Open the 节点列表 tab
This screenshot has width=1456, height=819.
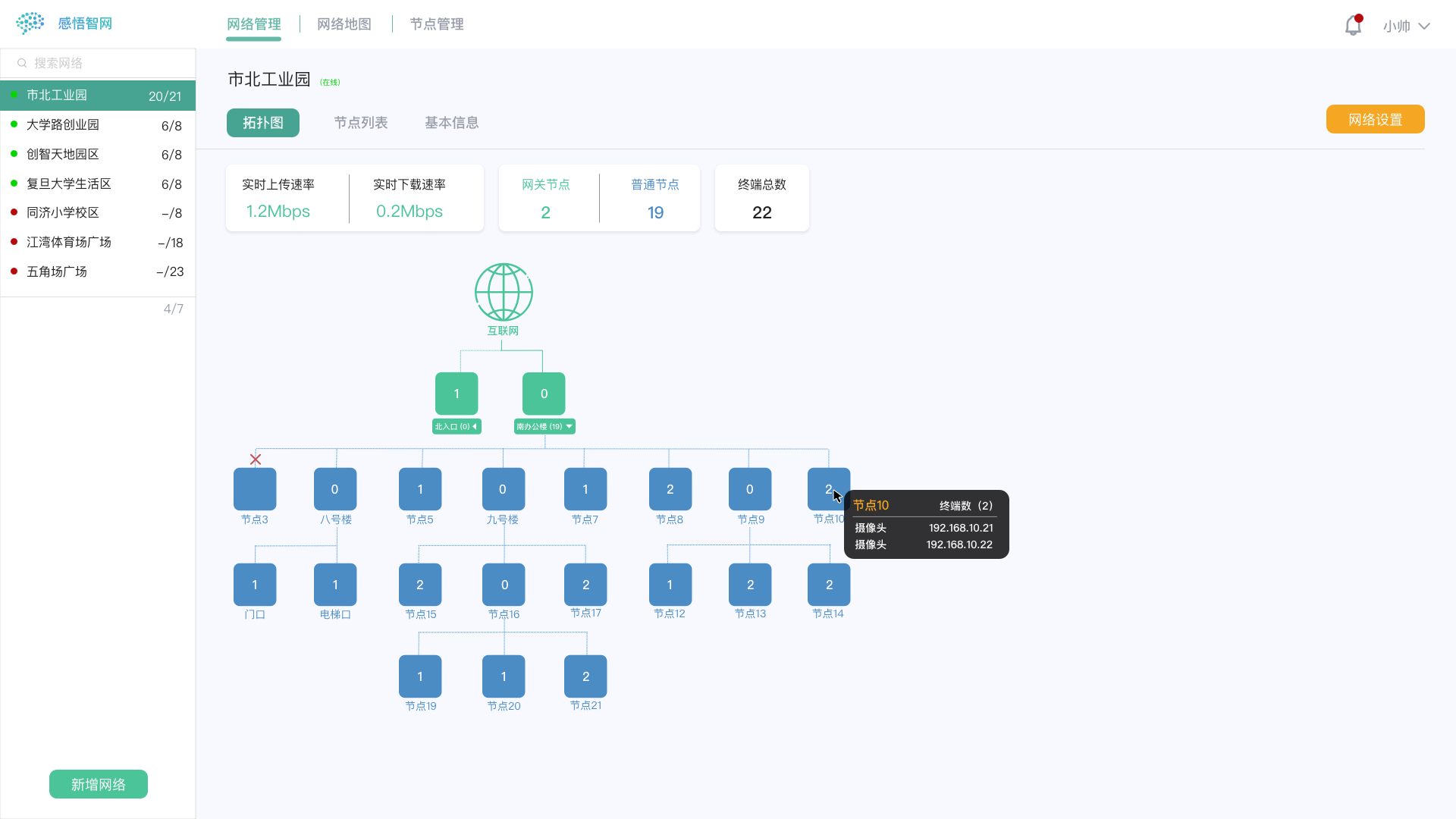click(361, 123)
